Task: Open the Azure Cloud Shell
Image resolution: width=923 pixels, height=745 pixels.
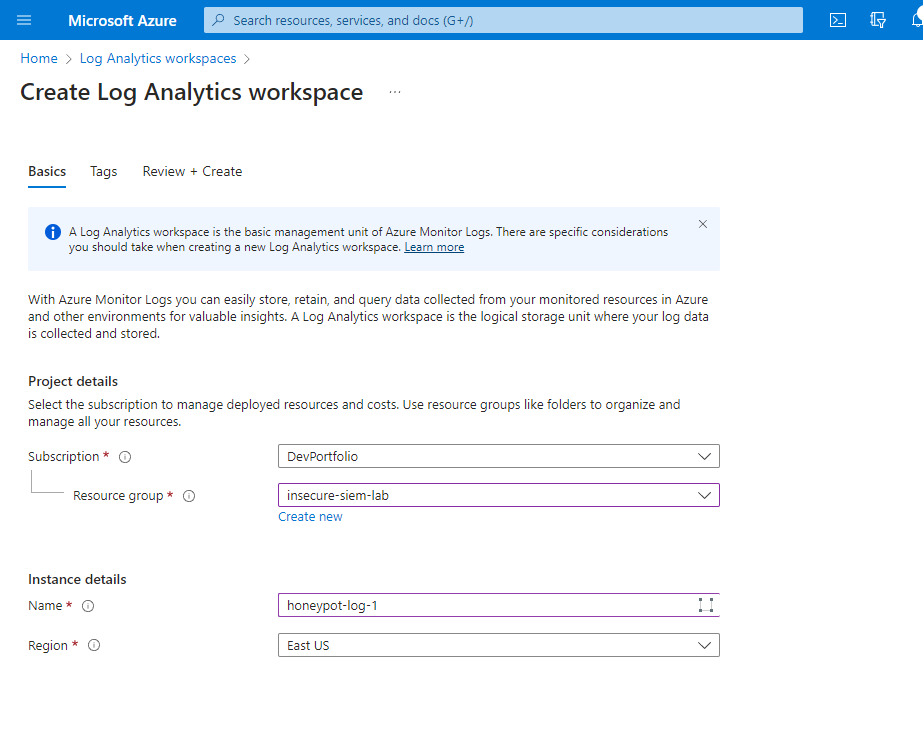Action: point(837,20)
